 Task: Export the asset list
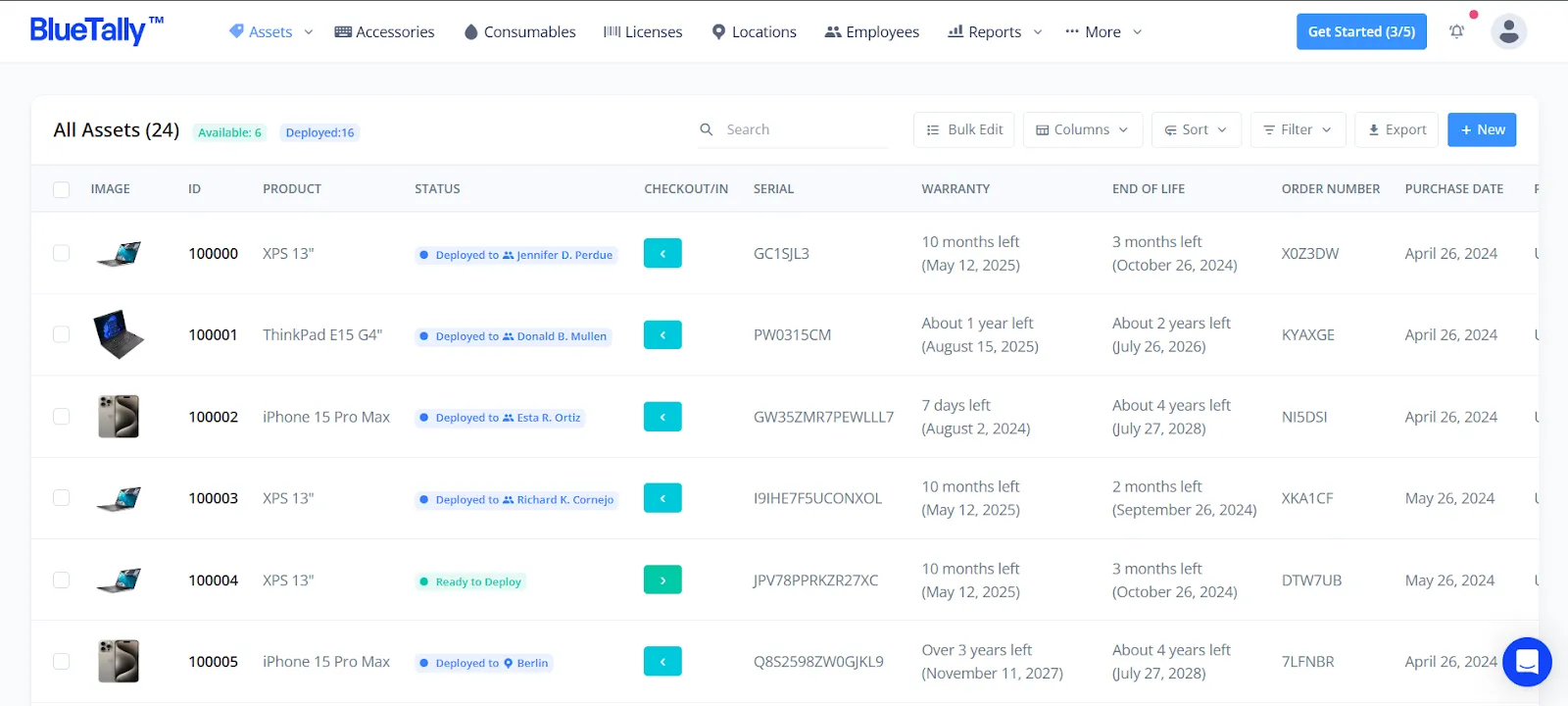point(1396,129)
